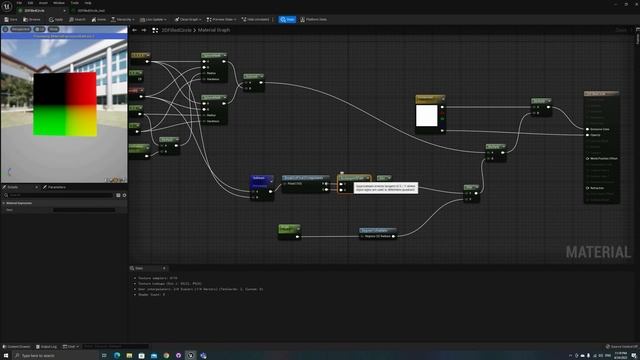The width and height of the screenshot is (640, 360).
Task: Go back in graph navigation history
Action: [x=135, y=30]
